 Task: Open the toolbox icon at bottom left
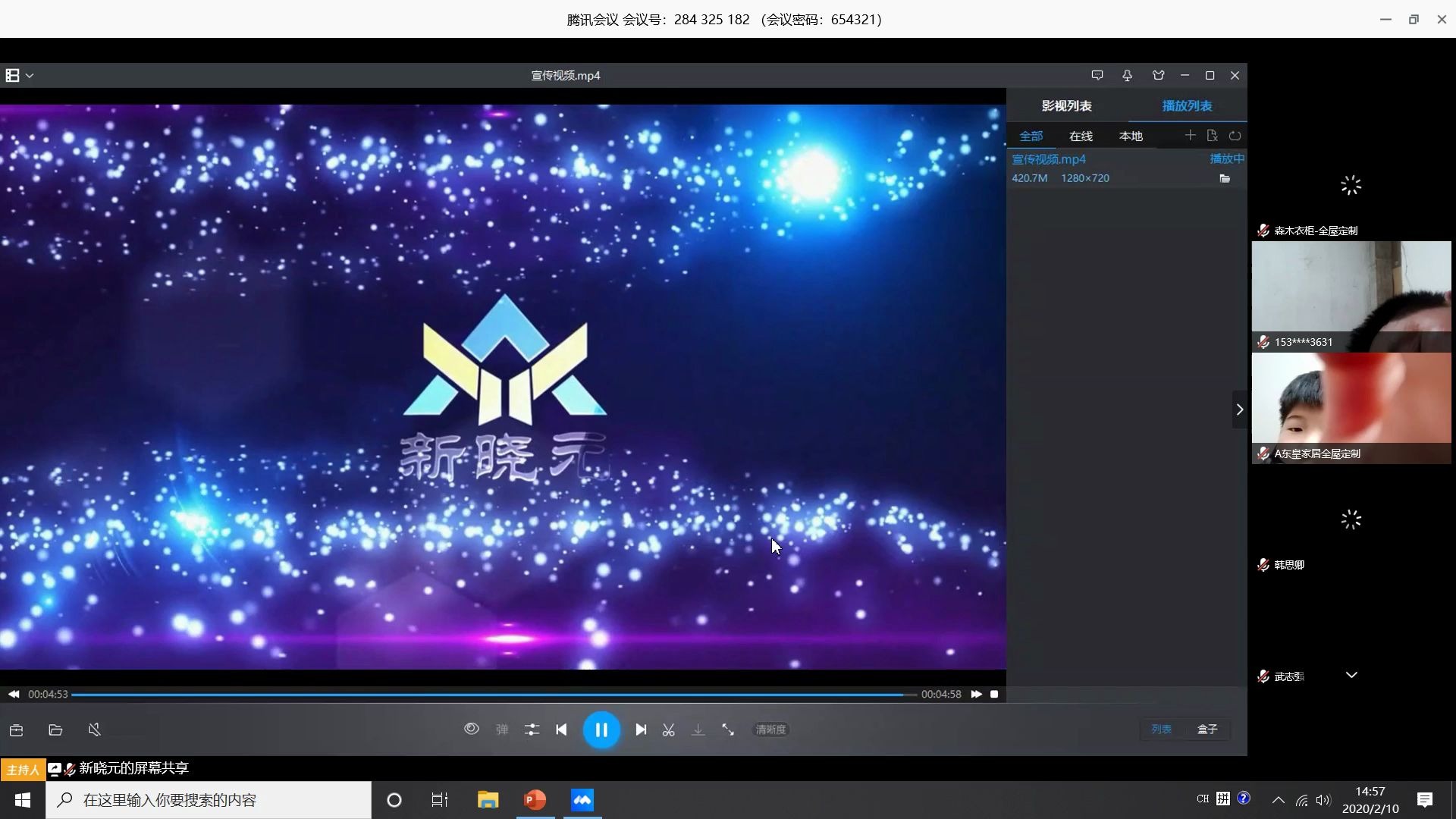[x=16, y=730]
